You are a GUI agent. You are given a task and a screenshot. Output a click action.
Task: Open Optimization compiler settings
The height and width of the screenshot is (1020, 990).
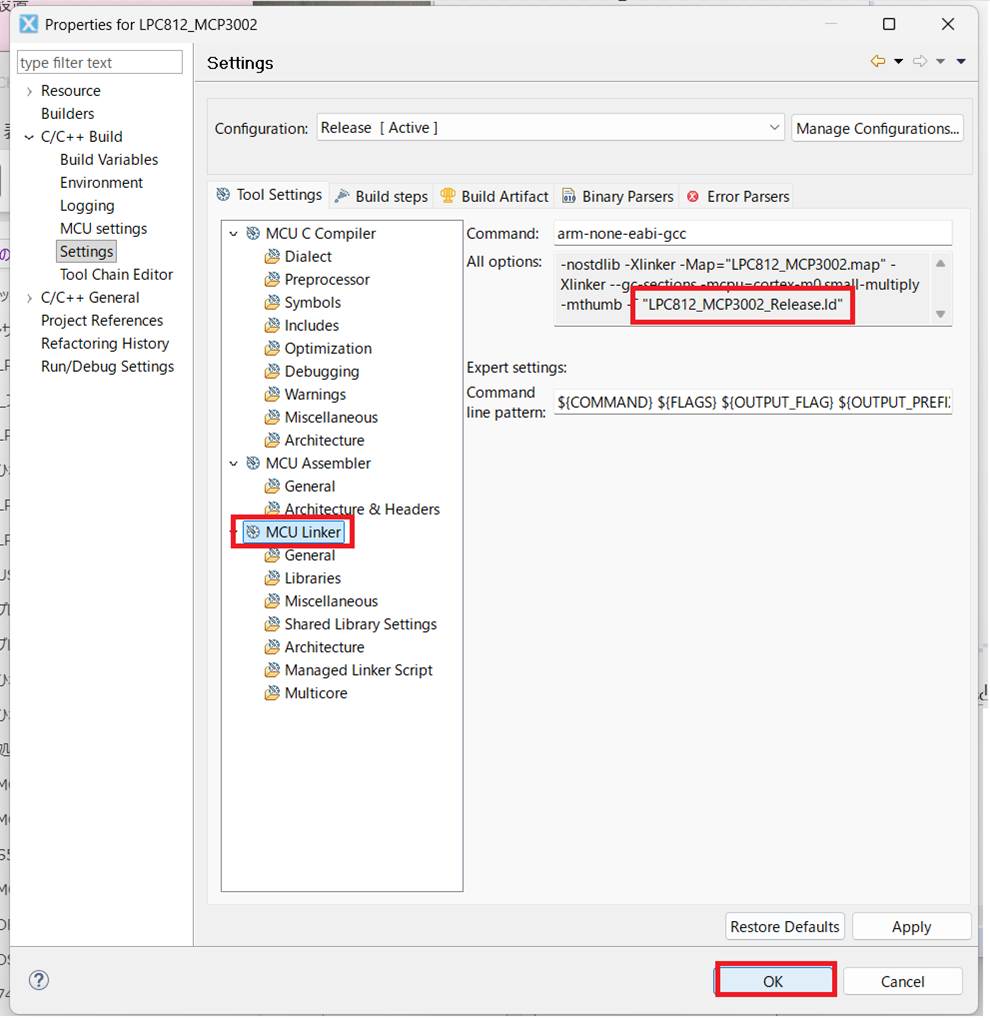[327, 348]
